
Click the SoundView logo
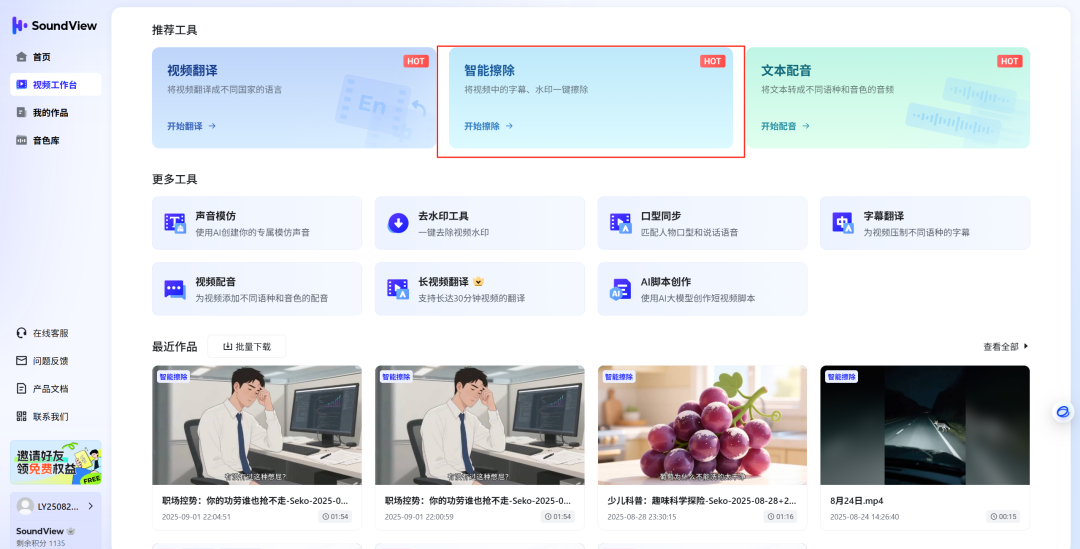[x=54, y=25]
